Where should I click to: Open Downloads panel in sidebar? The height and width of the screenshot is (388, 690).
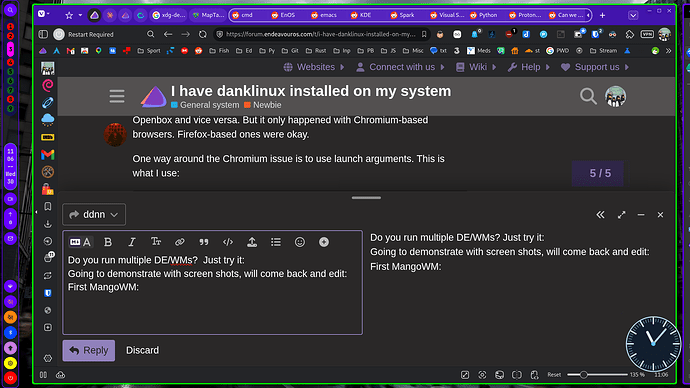click(x=48, y=224)
